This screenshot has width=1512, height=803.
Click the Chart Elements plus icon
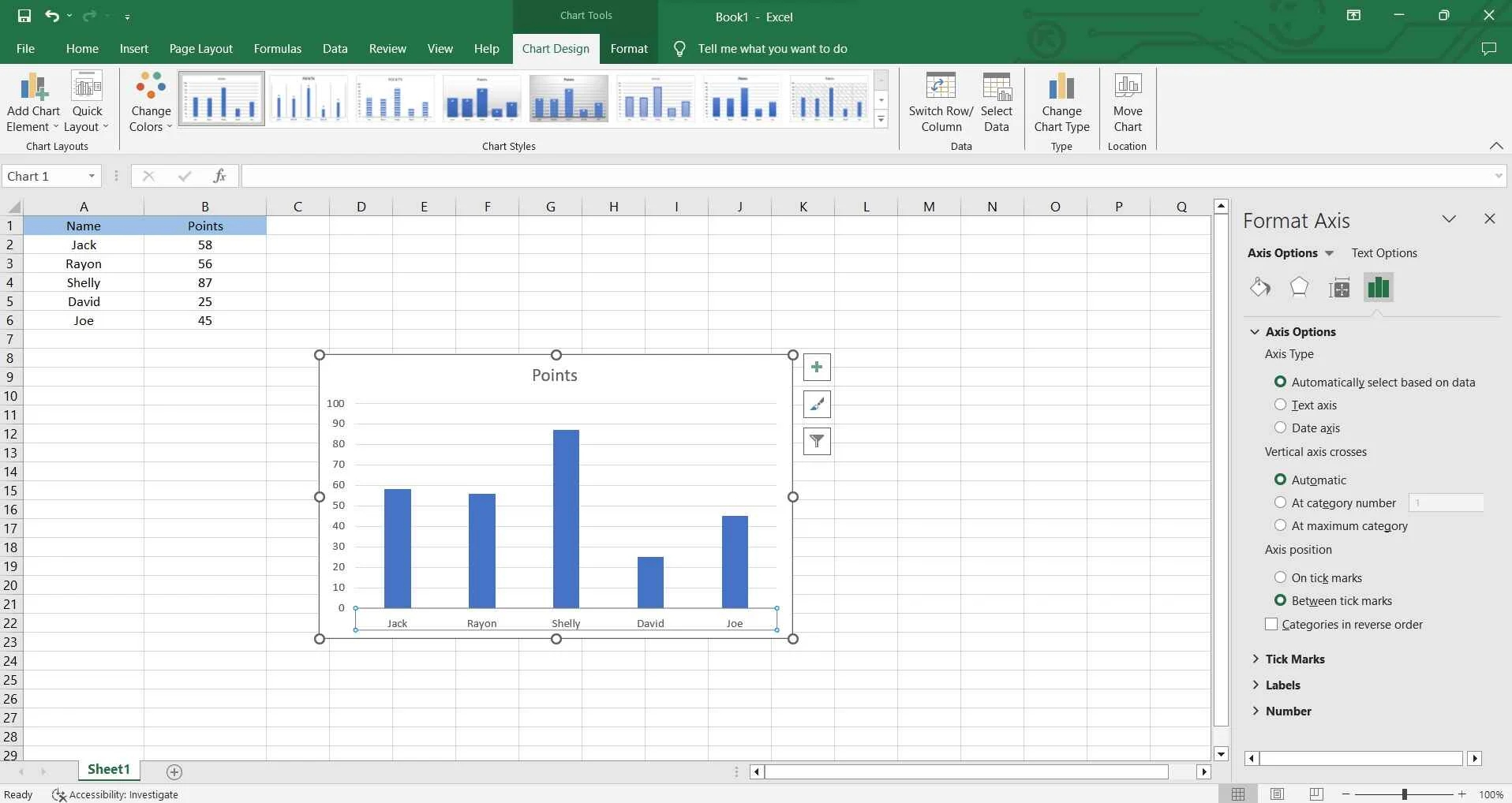(816, 367)
